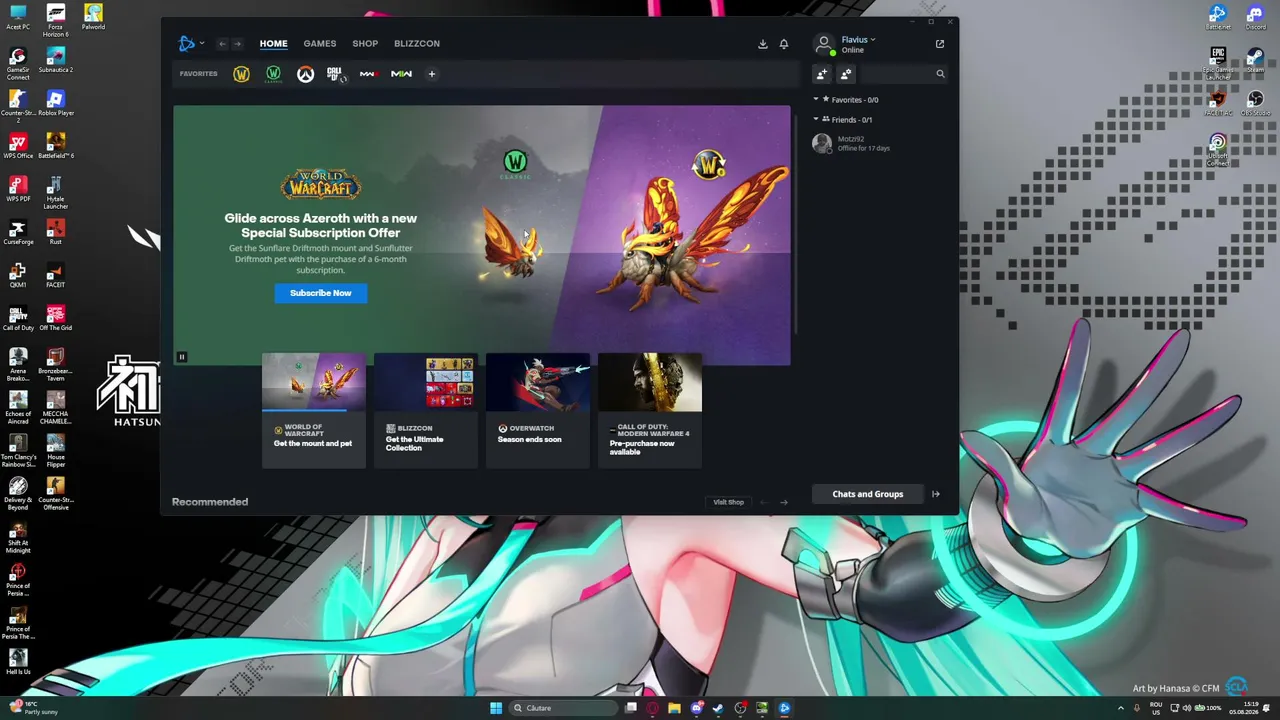Open the downloads icon
The height and width of the screenshot is (720, 1280).
tap(762, 44)
